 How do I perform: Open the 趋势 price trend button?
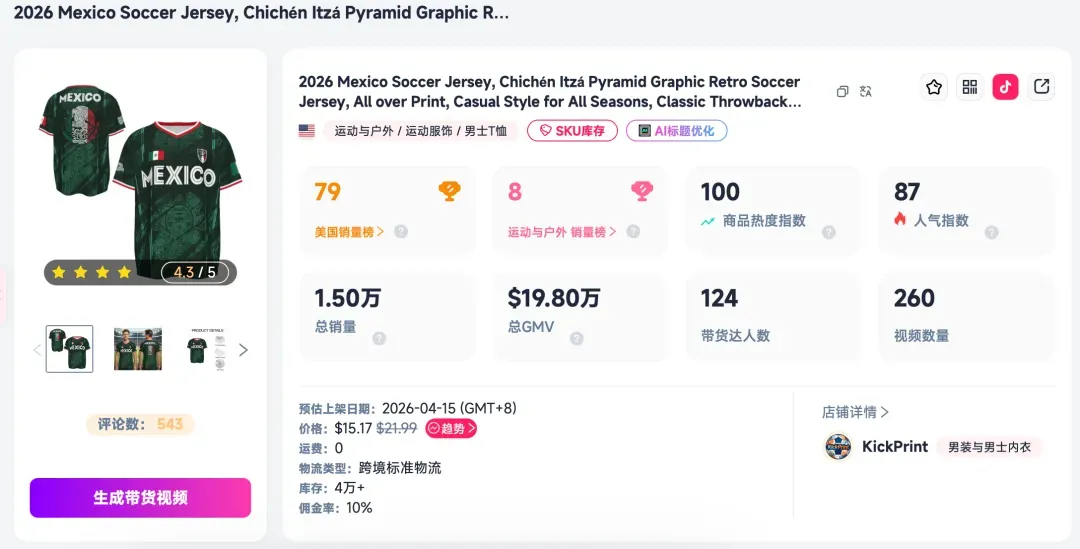coord(451,428)
